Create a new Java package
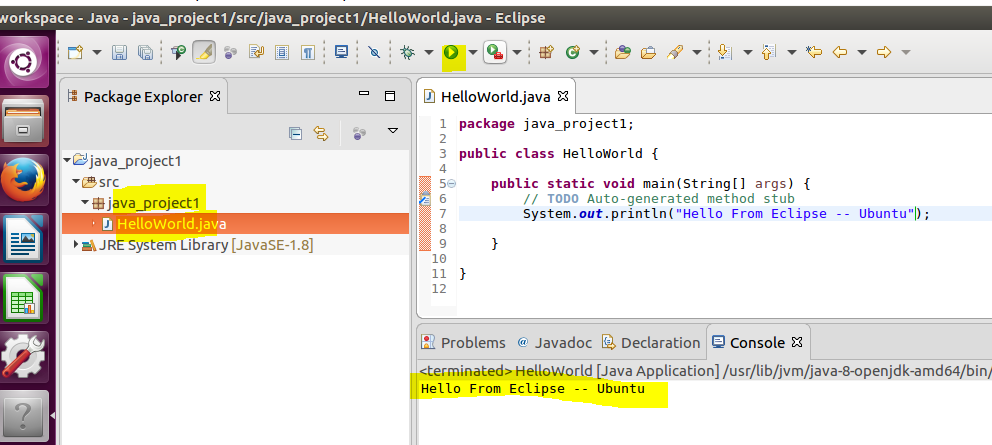 click(546, 53)
